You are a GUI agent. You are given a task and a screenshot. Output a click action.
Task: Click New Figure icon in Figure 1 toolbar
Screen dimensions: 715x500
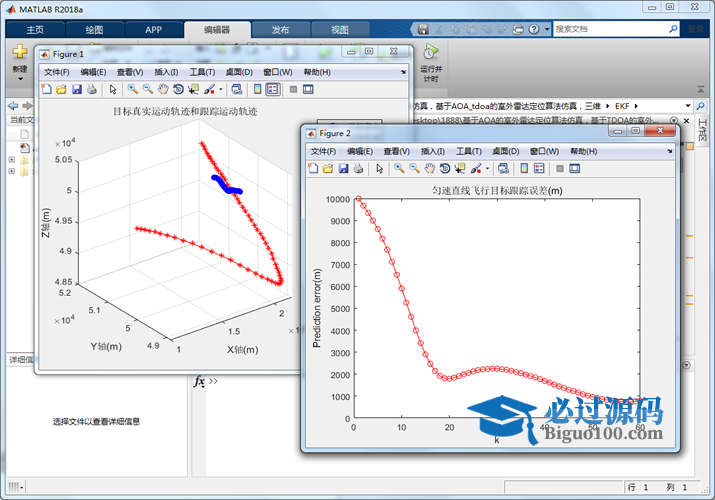click(47, 89)
